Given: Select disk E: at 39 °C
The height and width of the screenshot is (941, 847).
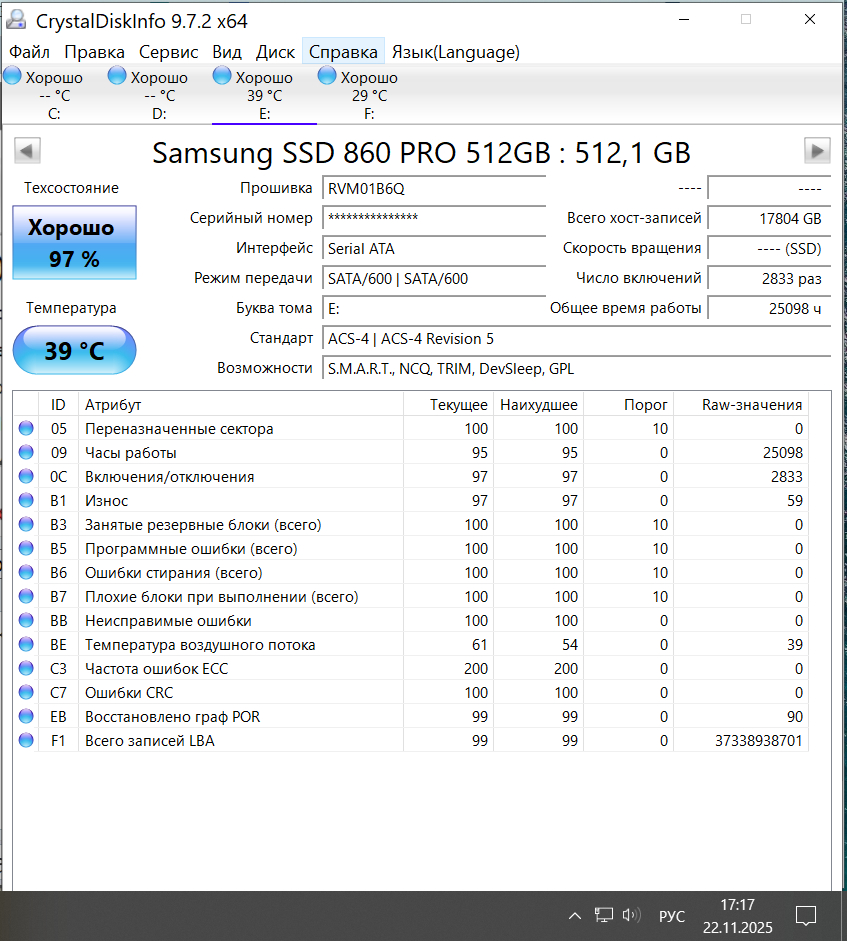Looking at the screenshot, I should click(x=264, y=94).
